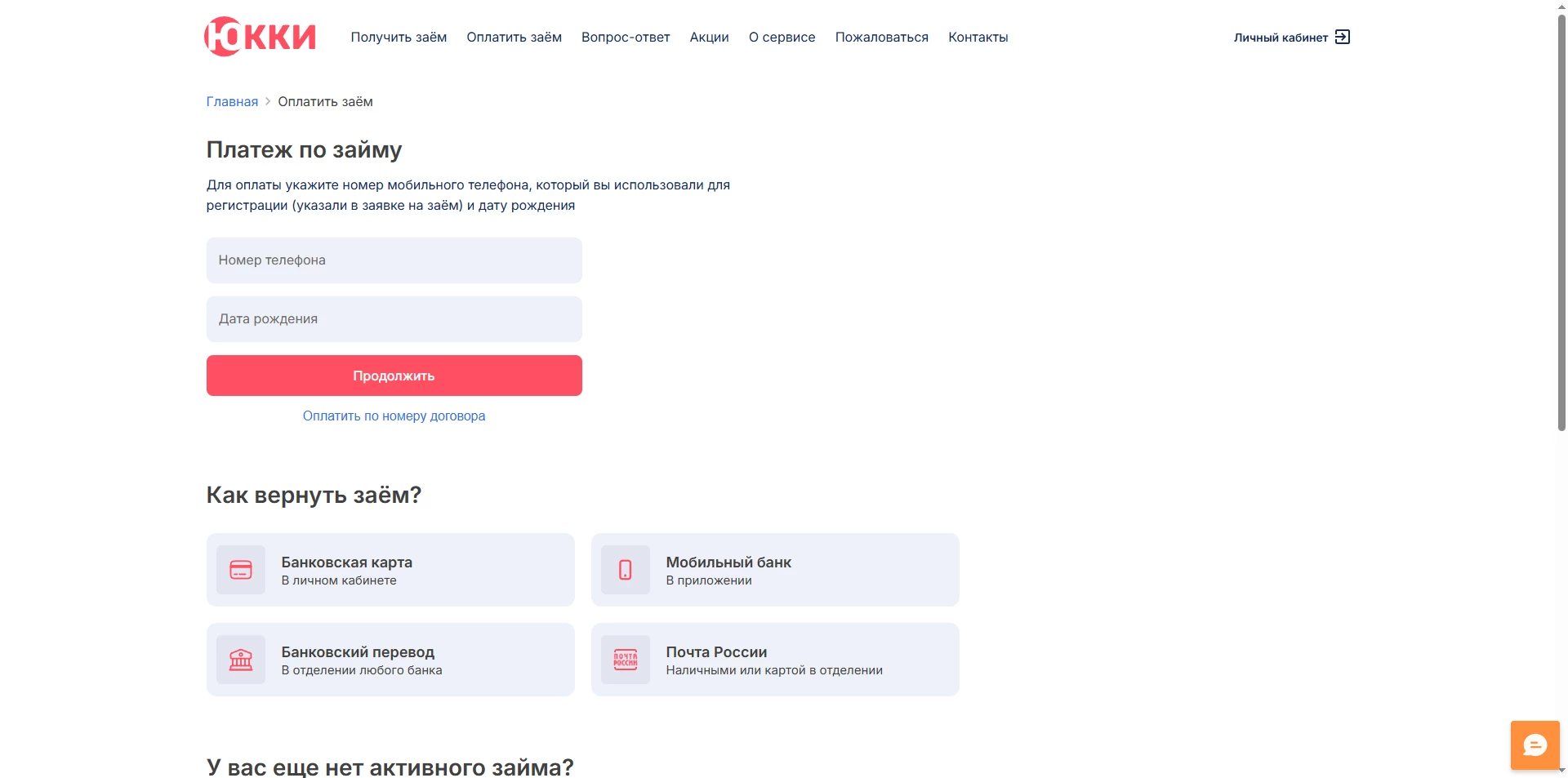This screenshot has width=1568, height=778.
Task: Click the page's vertical scrollbar
Action: 1561,220
